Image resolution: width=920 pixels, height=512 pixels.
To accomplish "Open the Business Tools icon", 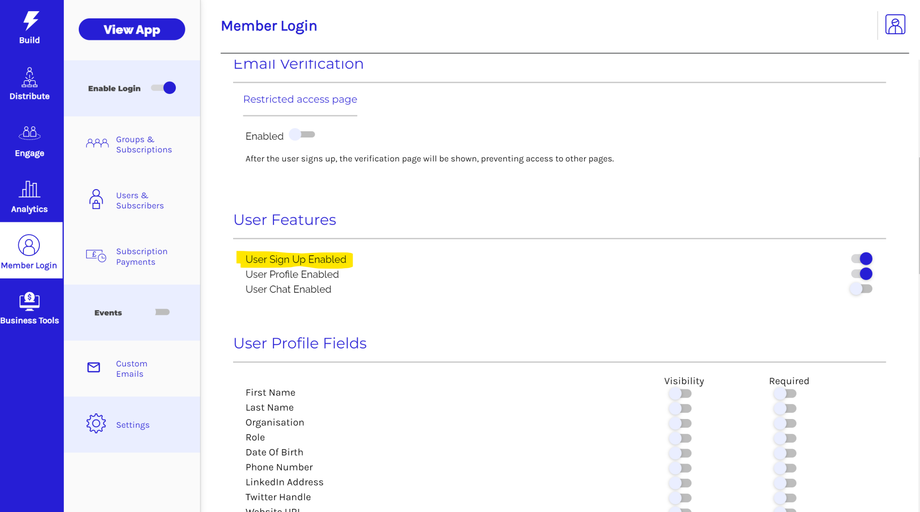I will coord(30,301).
